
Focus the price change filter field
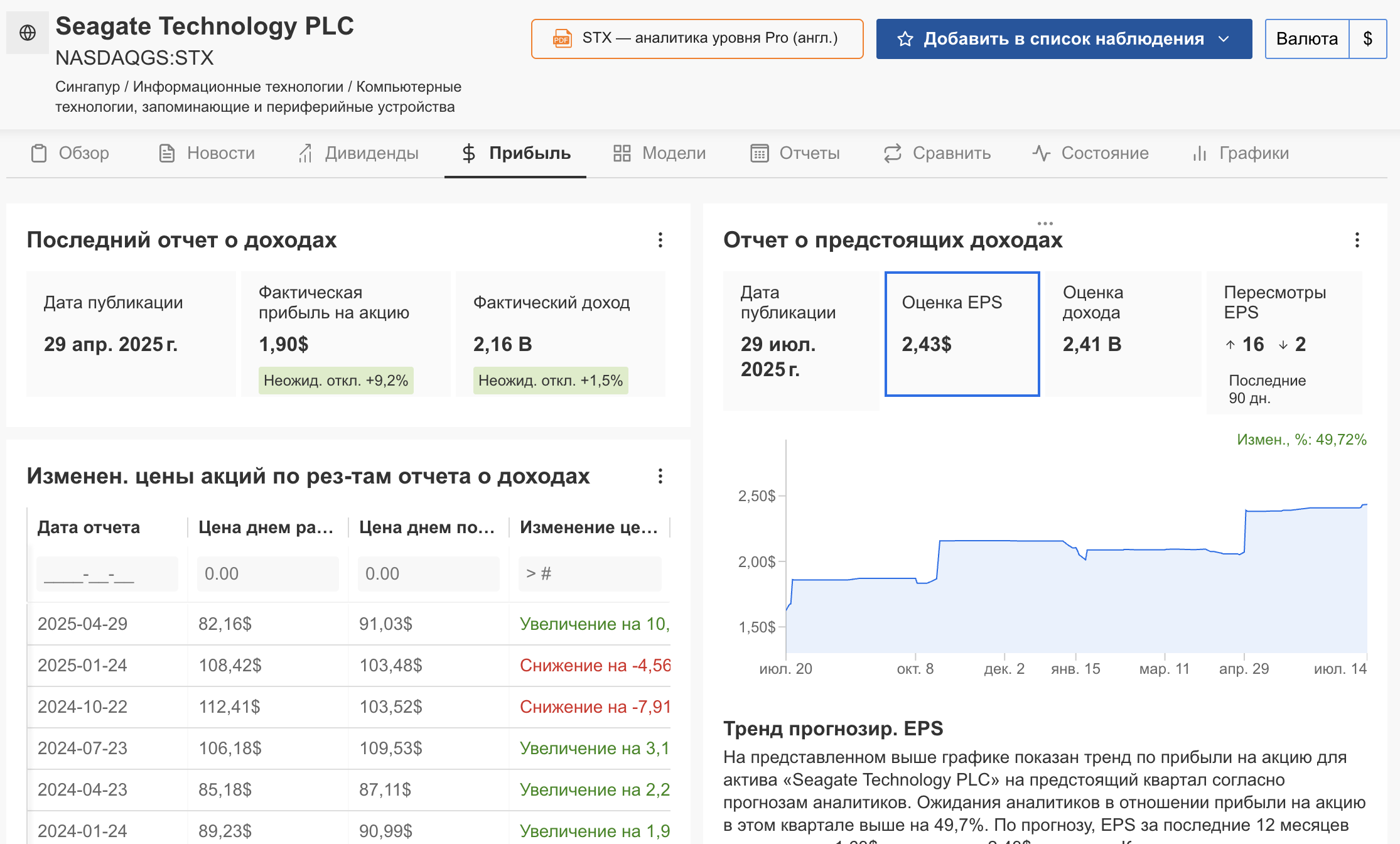(x=590, y=574)
